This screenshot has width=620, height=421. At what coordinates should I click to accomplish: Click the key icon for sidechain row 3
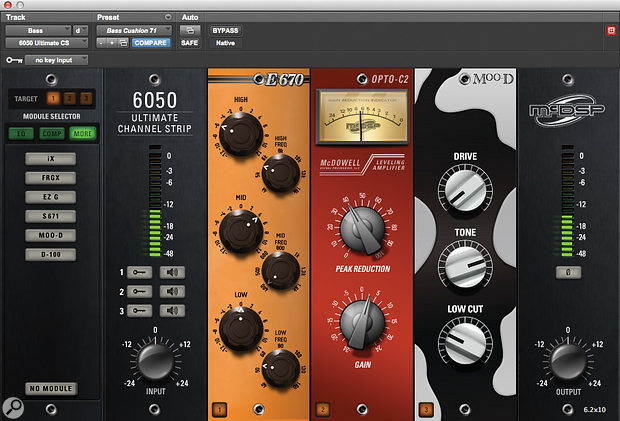point(140,311)
